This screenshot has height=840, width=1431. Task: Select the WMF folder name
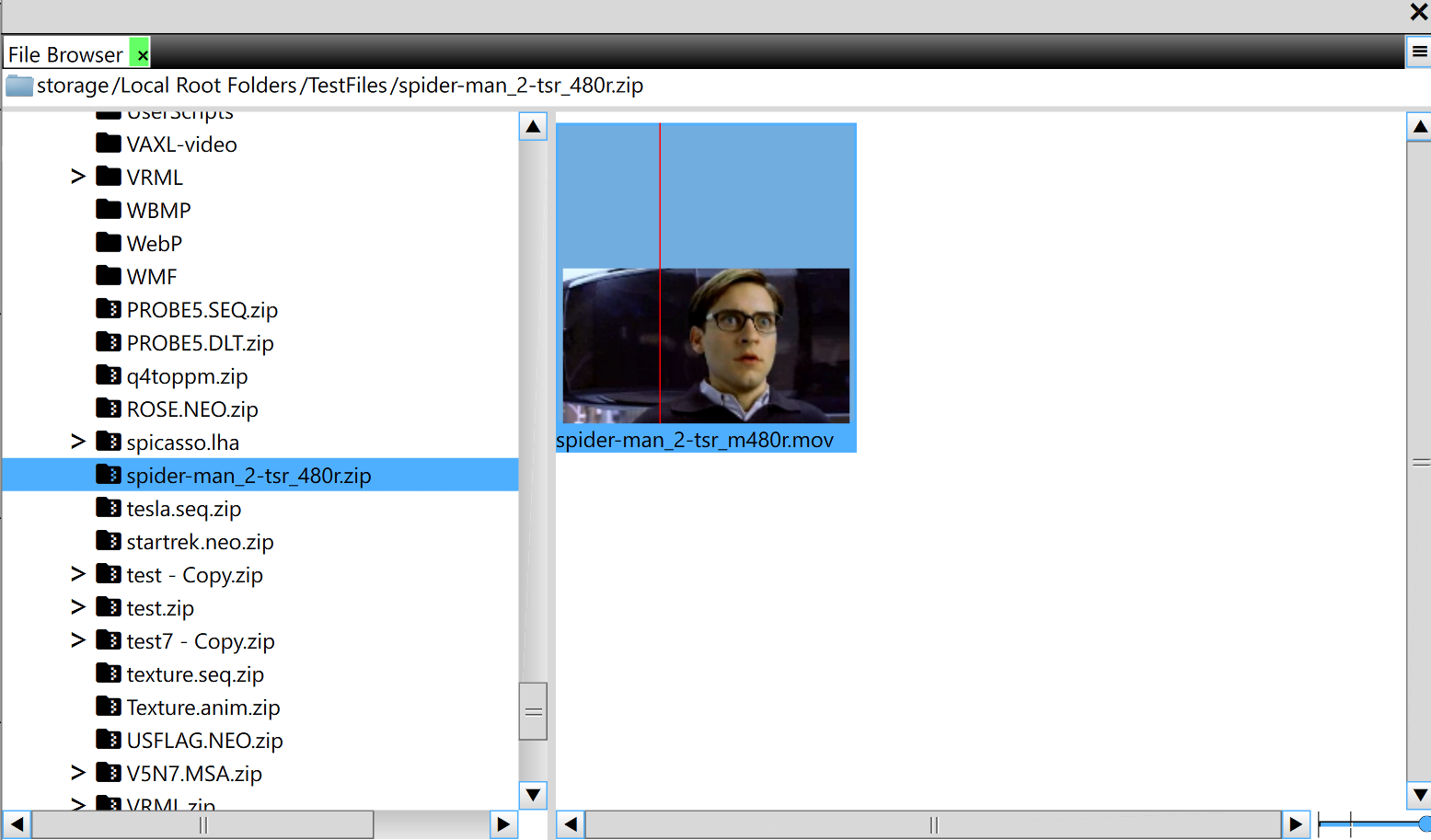coord(151,277)
